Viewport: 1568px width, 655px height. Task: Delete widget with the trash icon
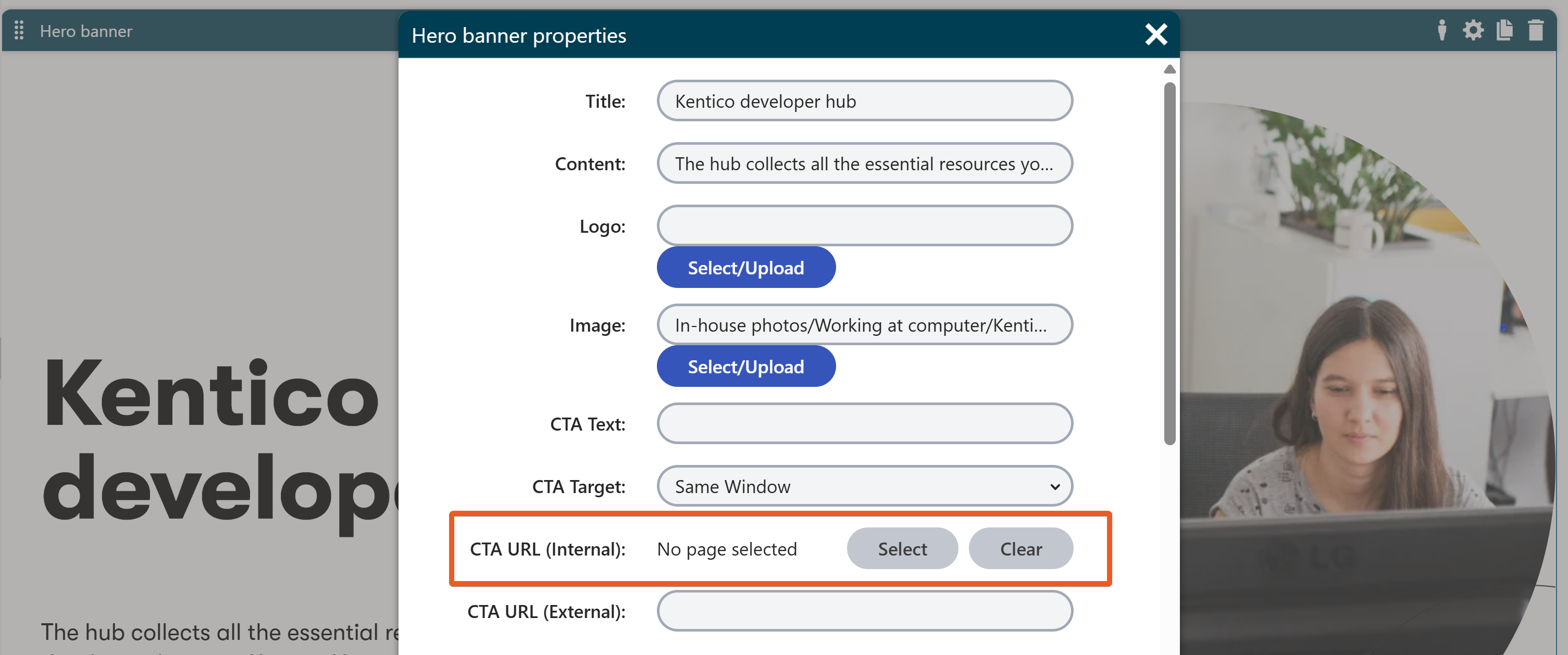(x=1536, y=30)
